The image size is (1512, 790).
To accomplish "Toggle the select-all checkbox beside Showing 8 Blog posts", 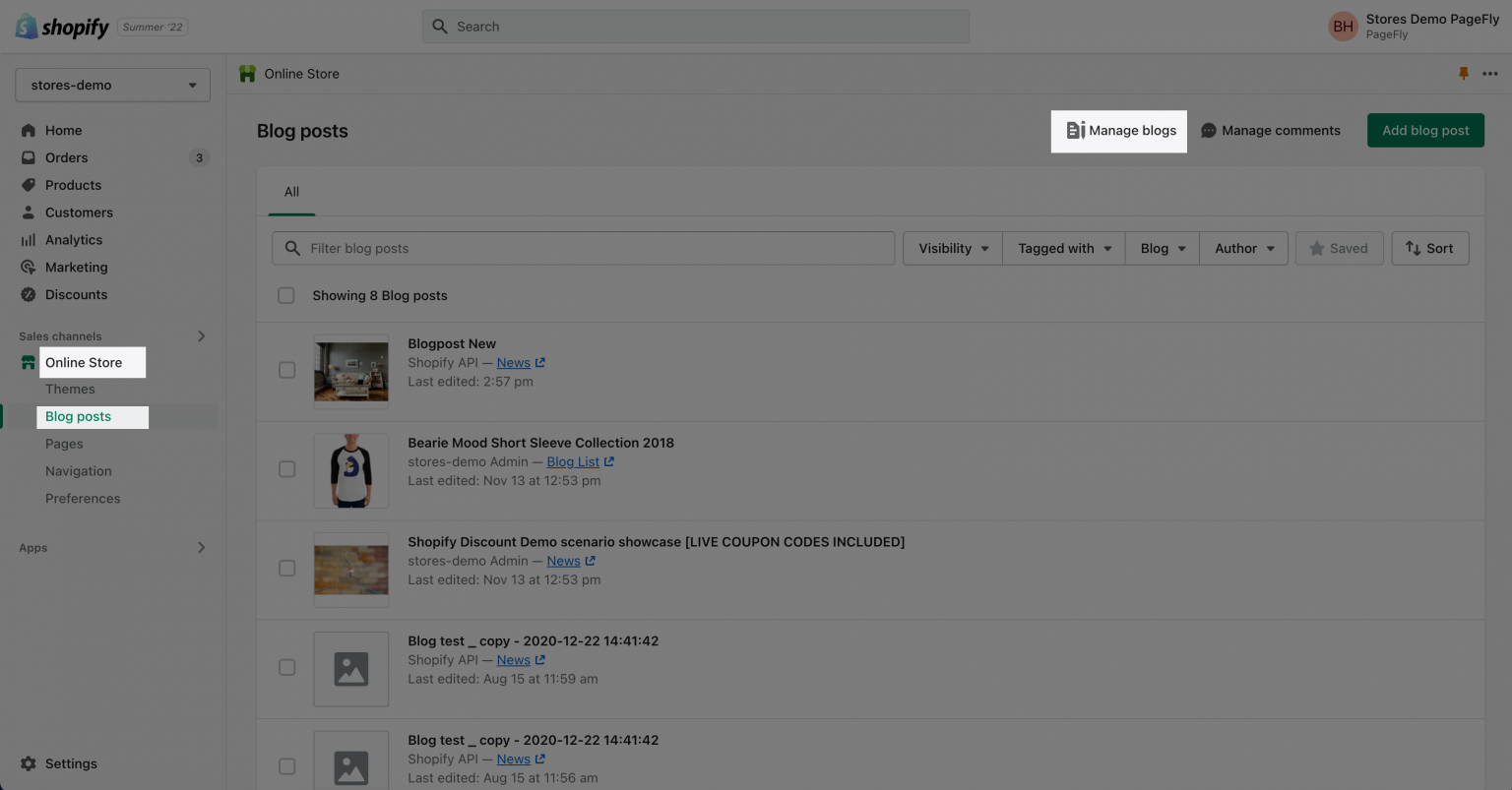I will pyautogui.click(x=286, y=295).
